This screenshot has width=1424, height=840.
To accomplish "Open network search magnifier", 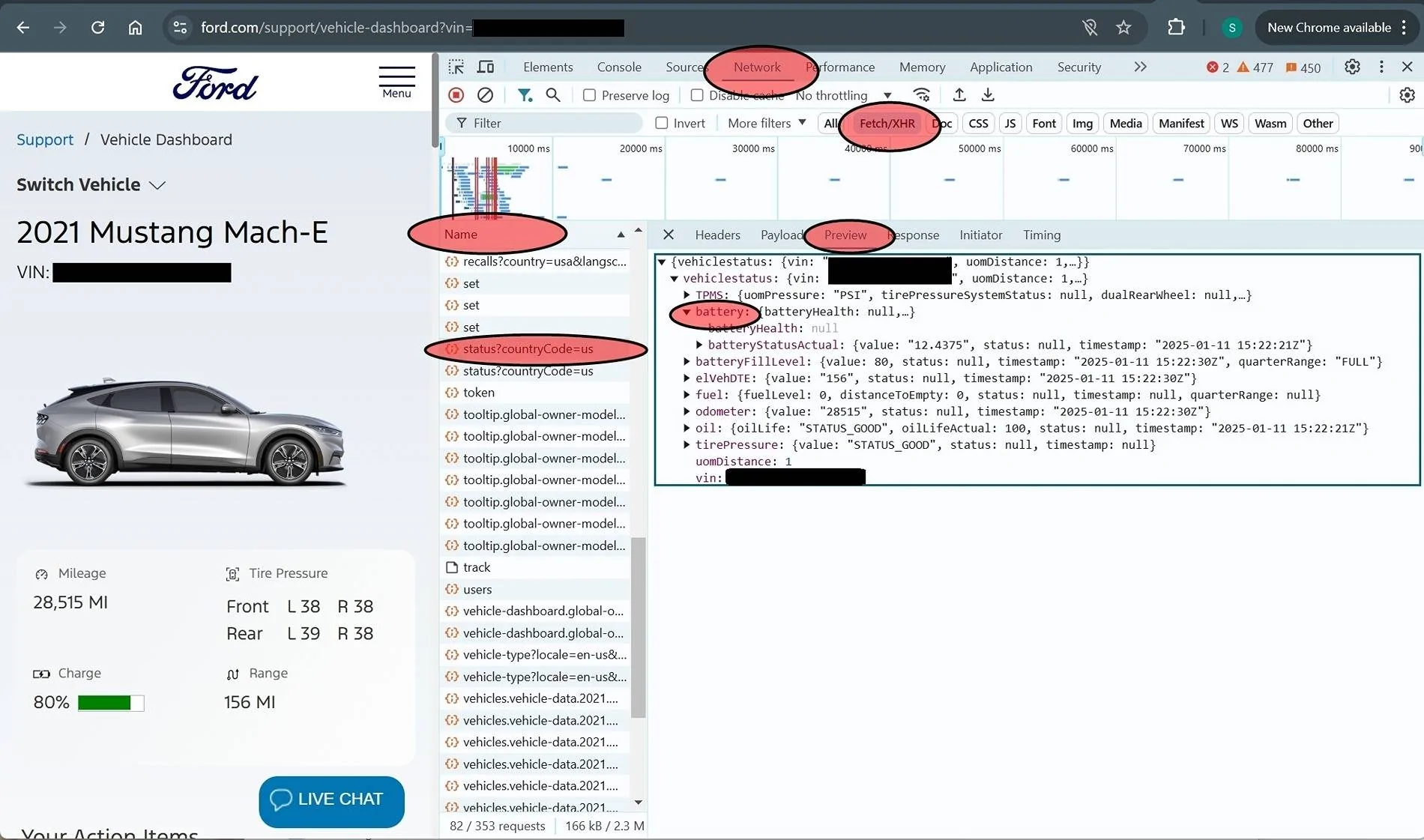I will [x=553, y=95].
